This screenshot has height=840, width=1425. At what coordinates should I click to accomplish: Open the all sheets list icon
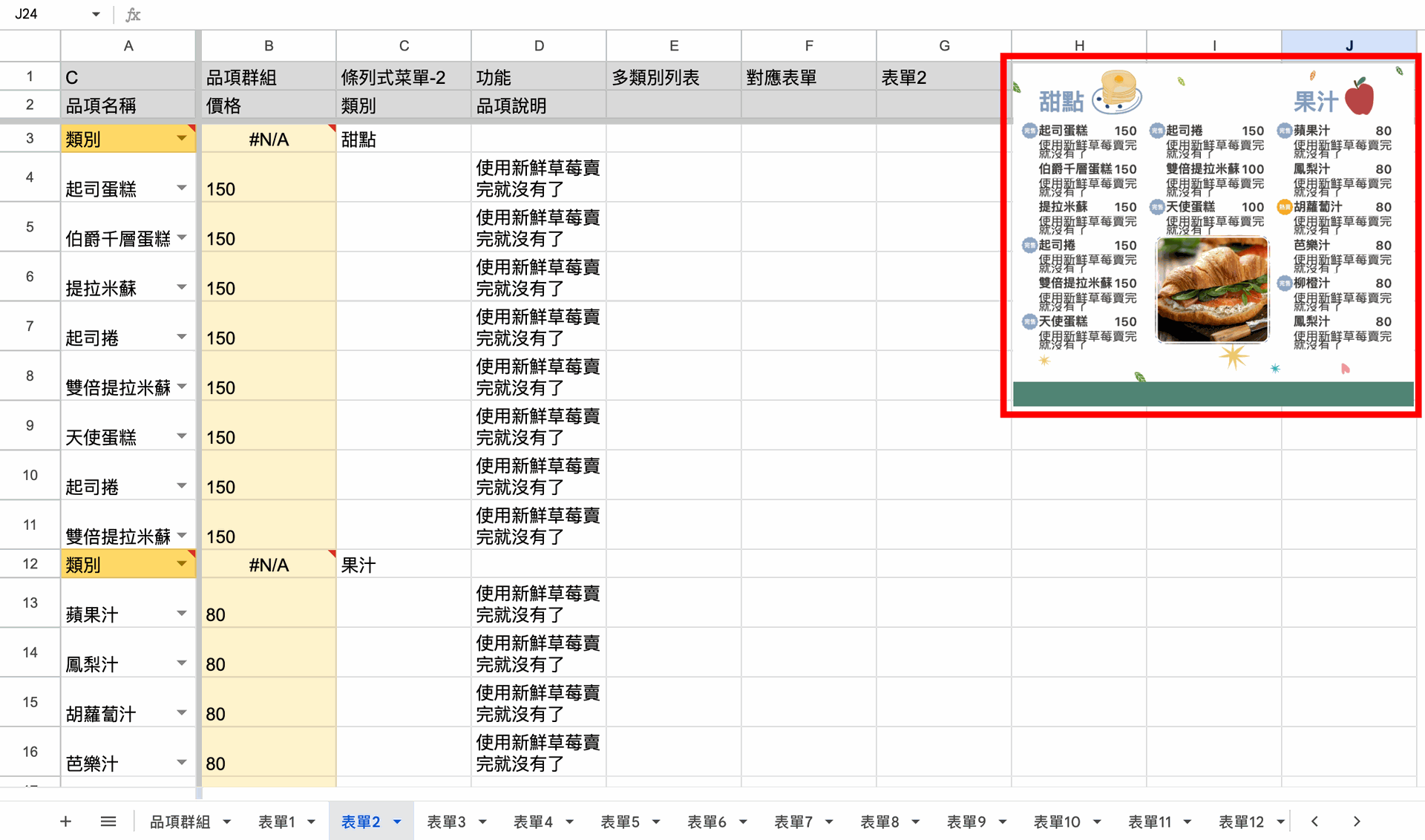click(108, 821)
